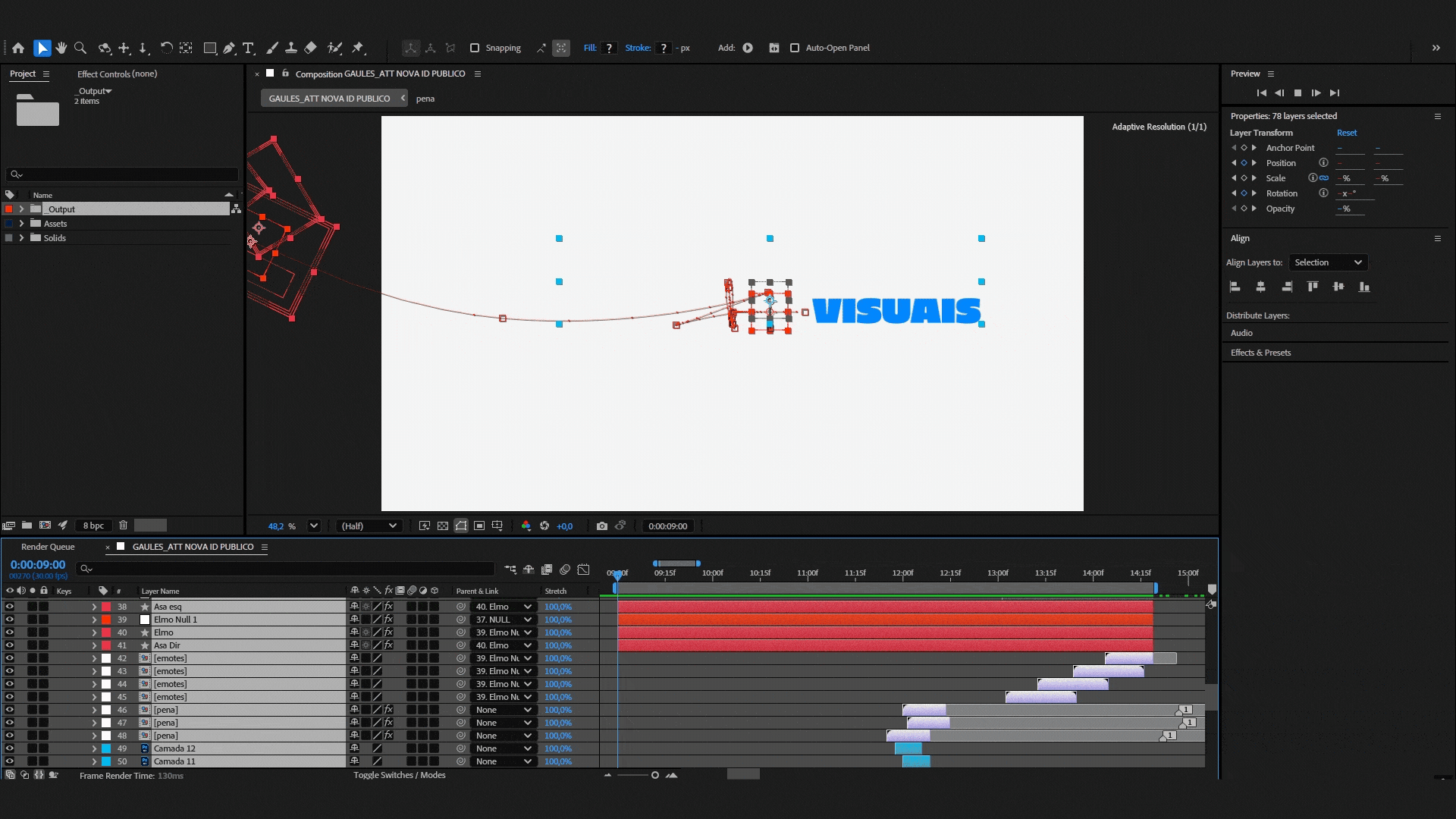Open the Project panel tab
The image size is (1456, 819).
pyautogui.click(x=23, y=74)
